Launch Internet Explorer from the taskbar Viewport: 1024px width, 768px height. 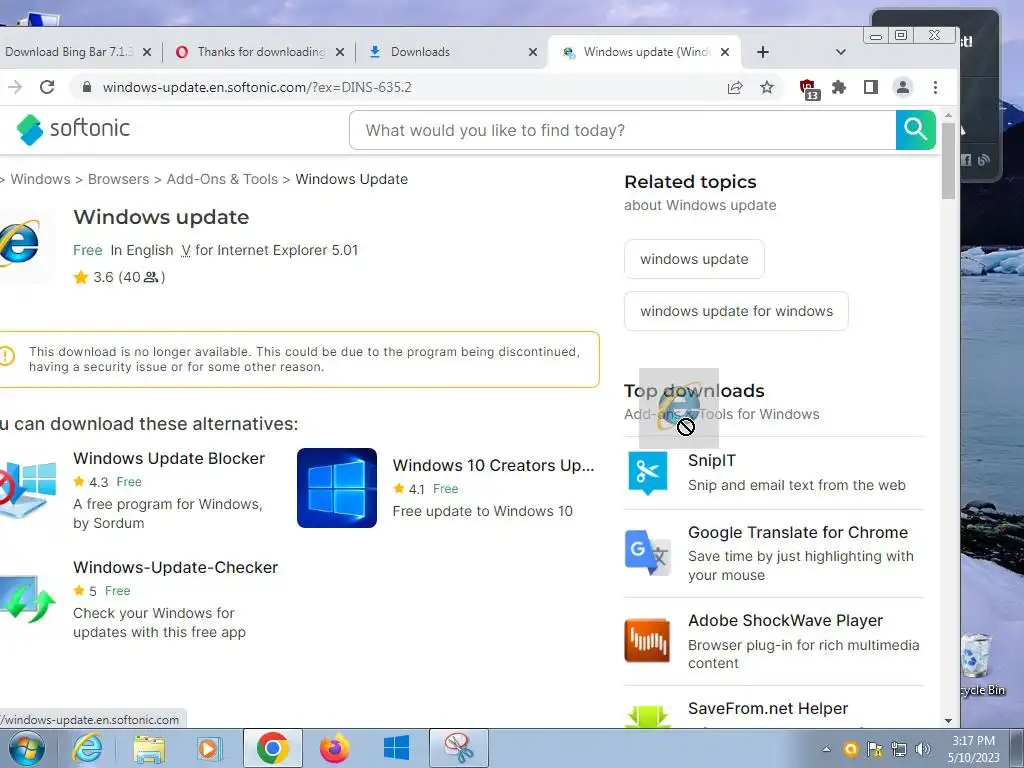point(88,748)
